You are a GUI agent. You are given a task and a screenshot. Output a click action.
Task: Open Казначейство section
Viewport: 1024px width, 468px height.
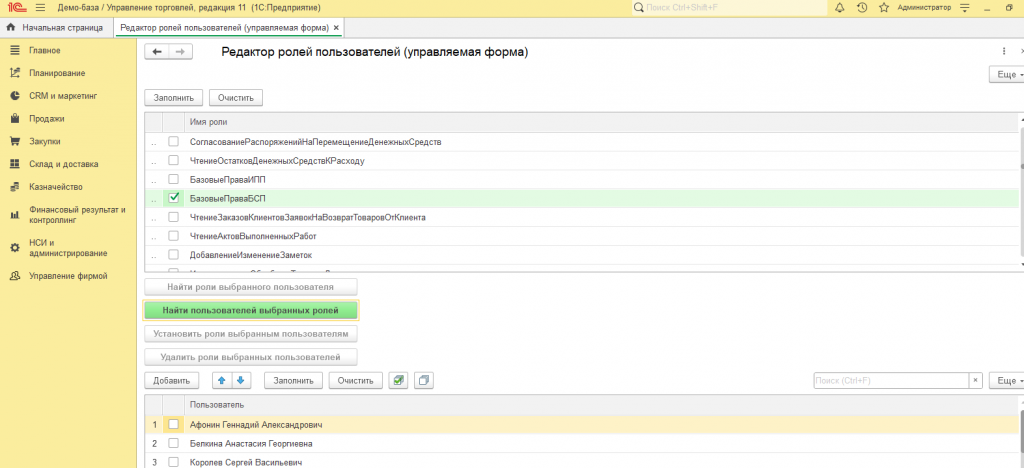point(56,187)
